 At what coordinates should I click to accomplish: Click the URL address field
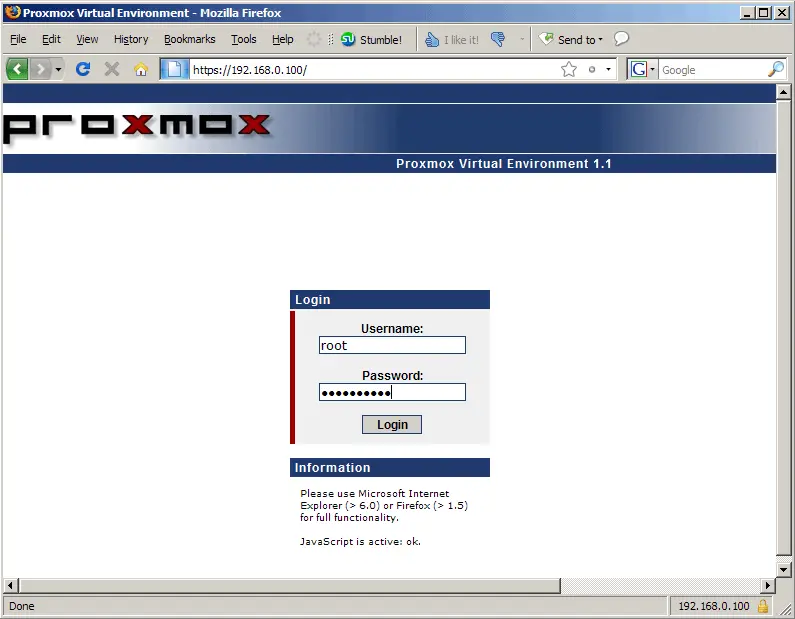[x=374, y=69]
